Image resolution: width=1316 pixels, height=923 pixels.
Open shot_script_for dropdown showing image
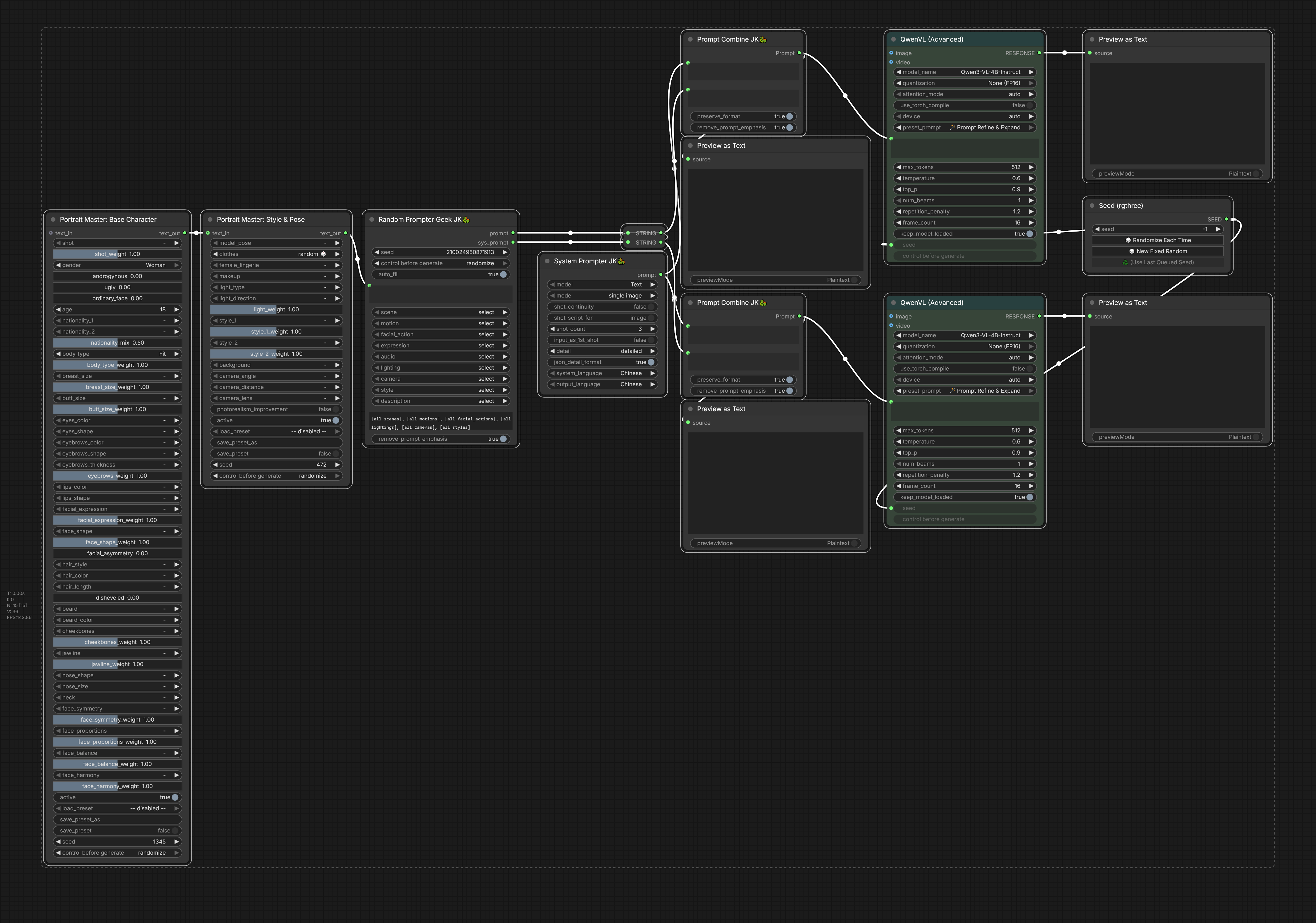(602, 318)
